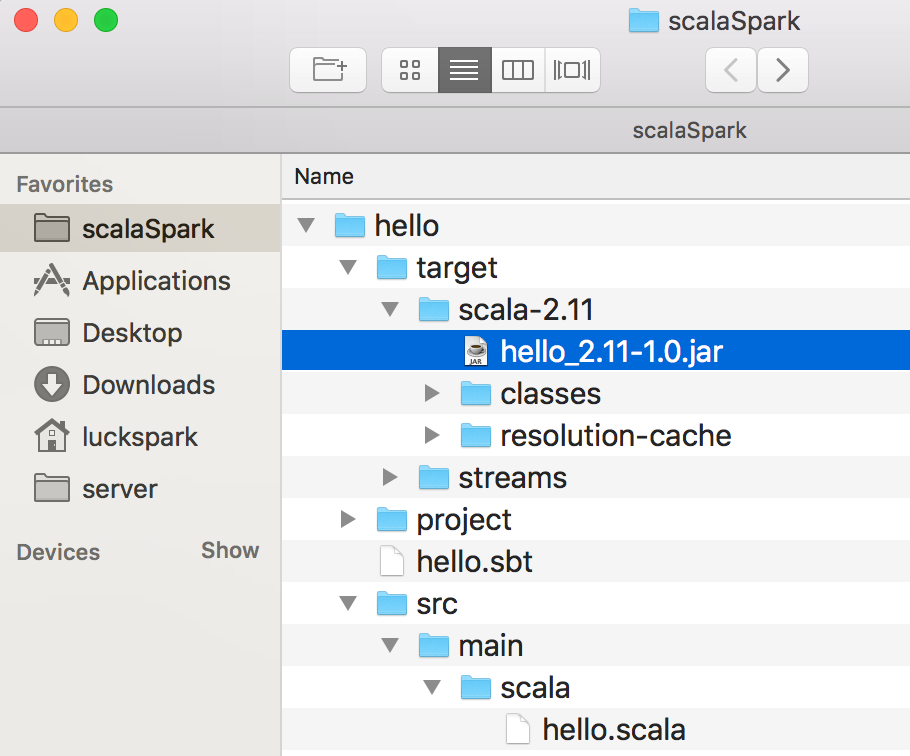This screenshot has height=756, width=910.
Task: Expand the streams folder
Action: coord(390,477)
